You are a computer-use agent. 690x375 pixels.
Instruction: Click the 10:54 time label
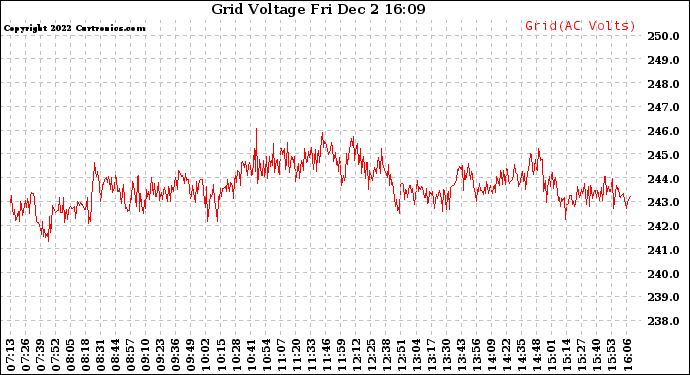[x=265, y=355]
